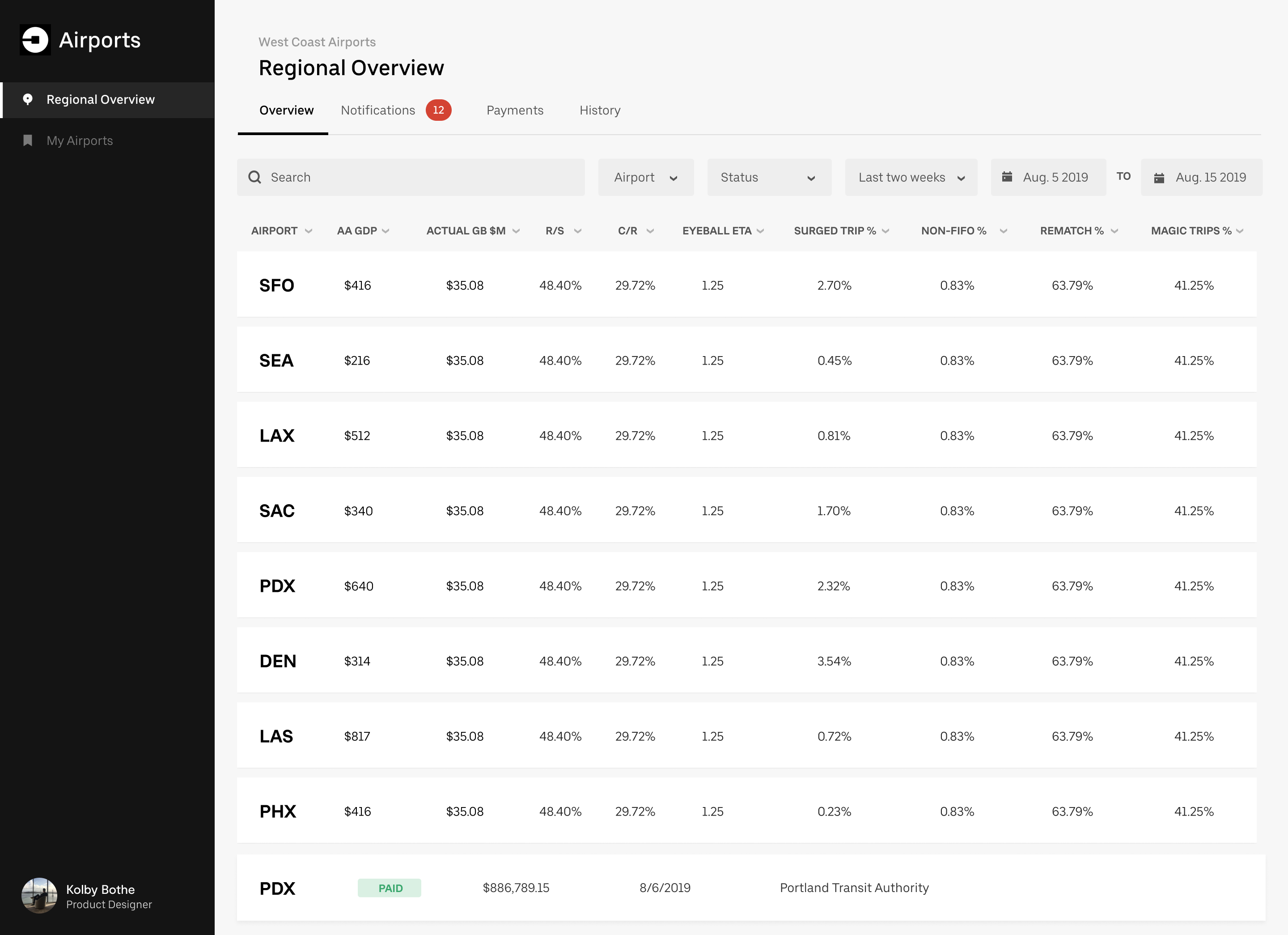Switch to the History tab
Viewport: 1288px width, 935px height.
(600, 110)
